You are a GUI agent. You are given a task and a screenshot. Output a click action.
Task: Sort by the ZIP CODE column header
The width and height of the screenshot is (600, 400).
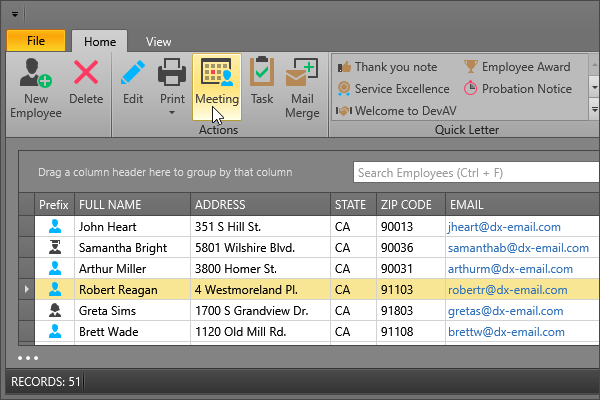click(x=411, y=205)
